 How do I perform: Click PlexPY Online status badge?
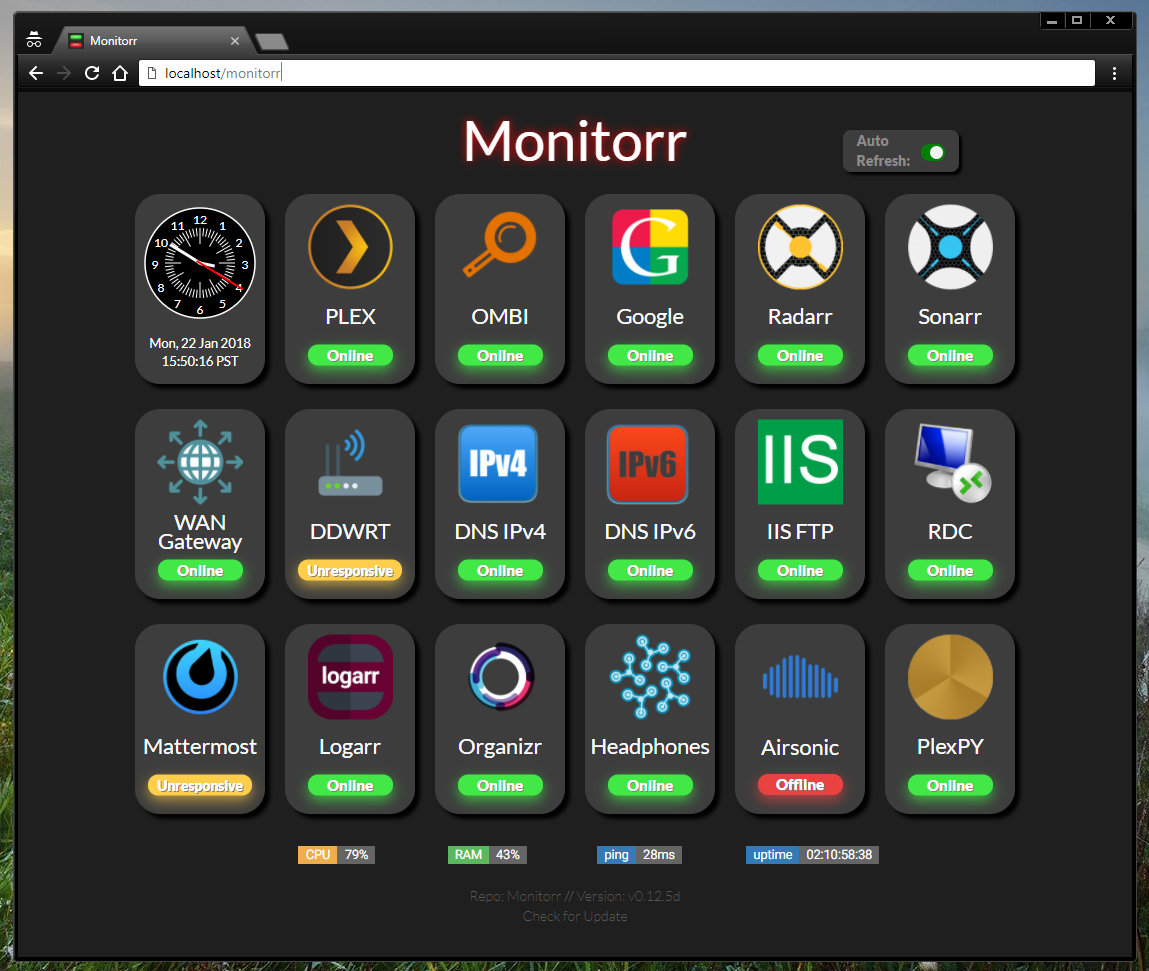pos(950,786)
